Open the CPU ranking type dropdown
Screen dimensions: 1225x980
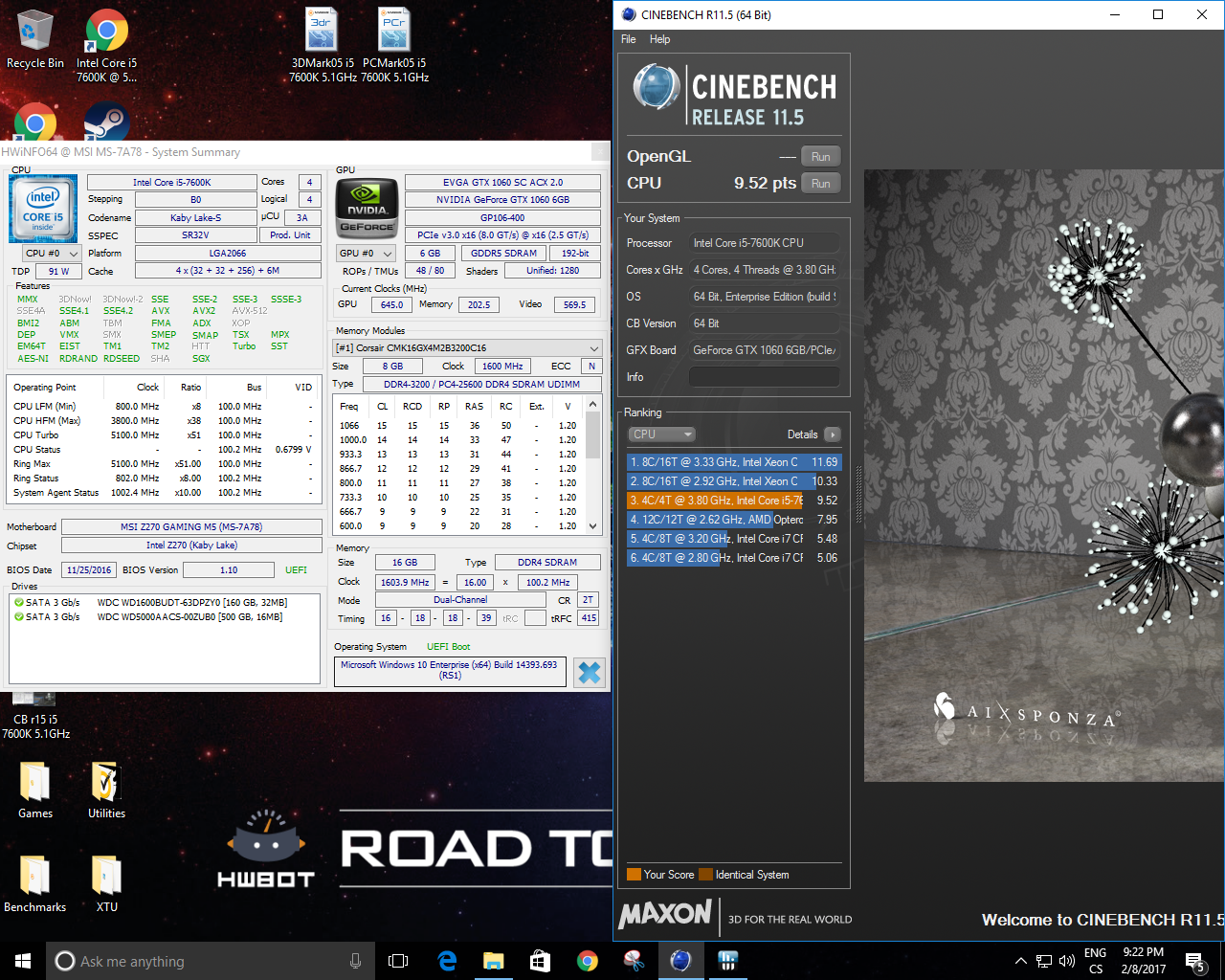click(661, 434)
